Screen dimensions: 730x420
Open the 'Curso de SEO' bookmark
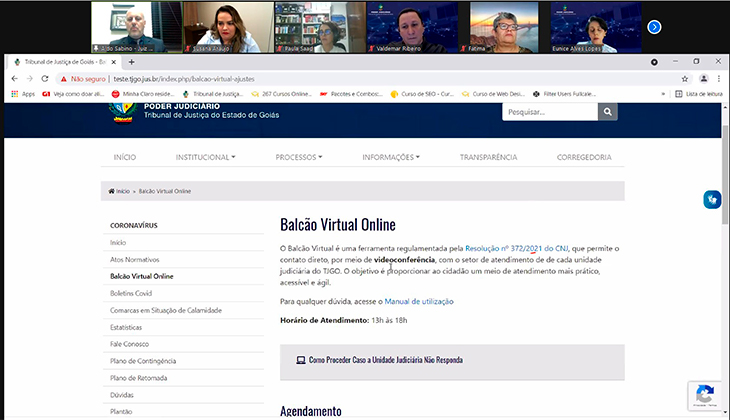pos(422,94)
